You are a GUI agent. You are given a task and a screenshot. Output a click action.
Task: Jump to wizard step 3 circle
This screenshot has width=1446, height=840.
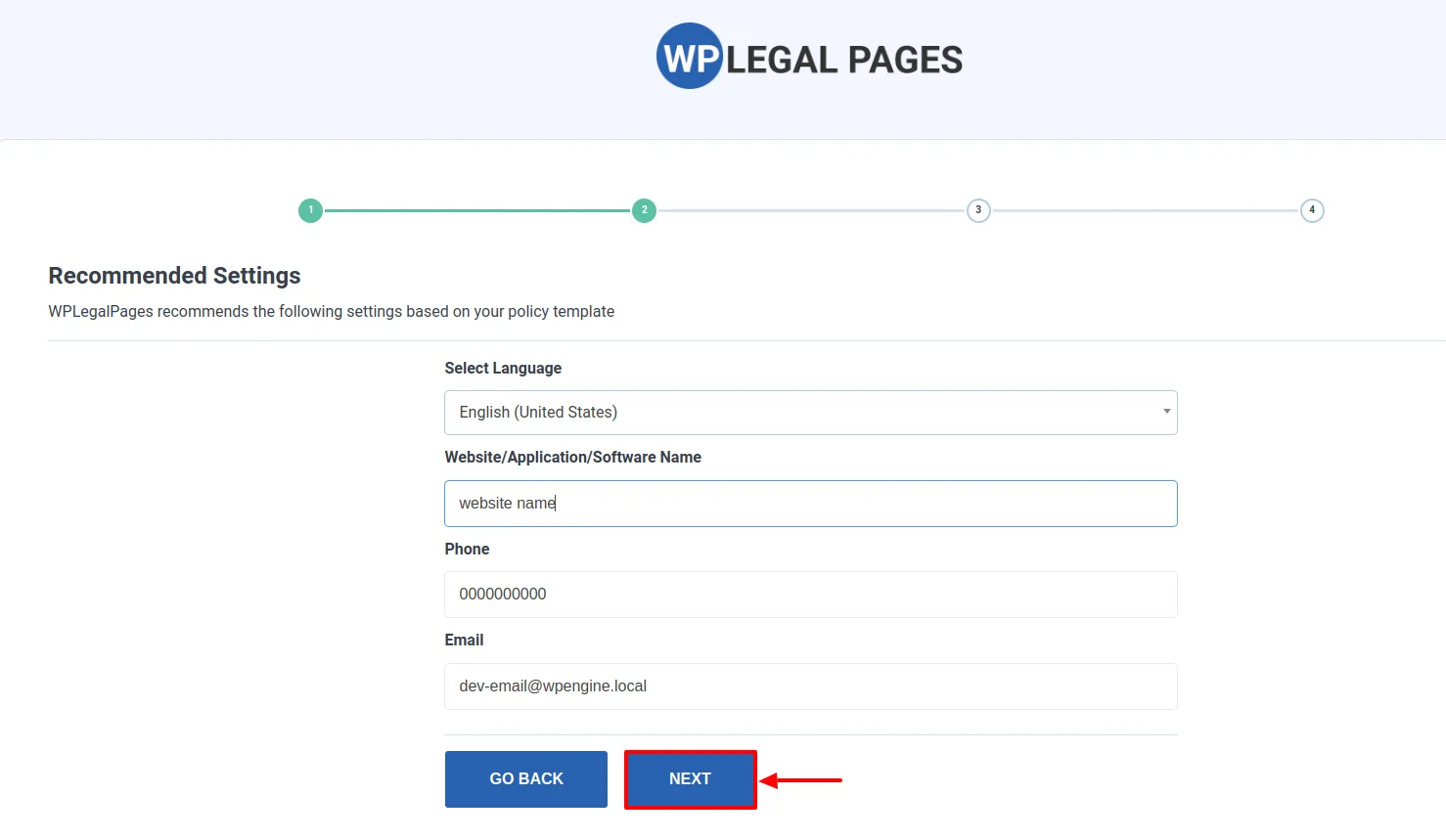(x=978, y=210)
